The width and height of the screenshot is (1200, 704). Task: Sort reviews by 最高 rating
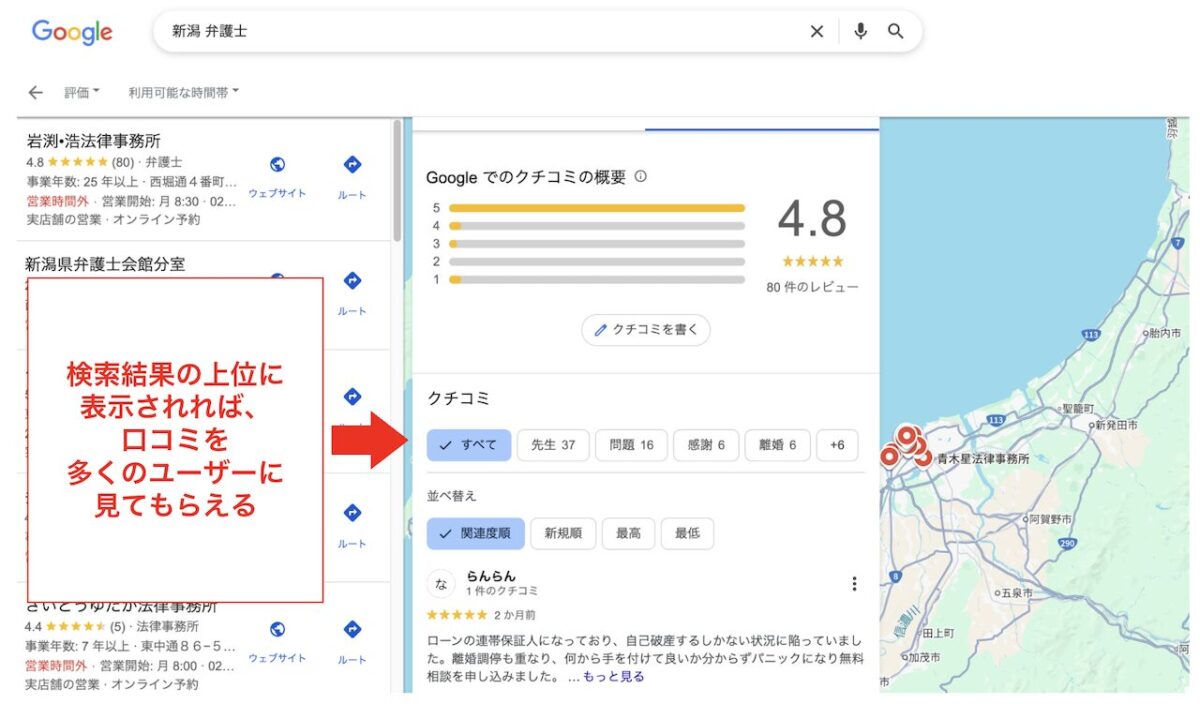[628, 534]
